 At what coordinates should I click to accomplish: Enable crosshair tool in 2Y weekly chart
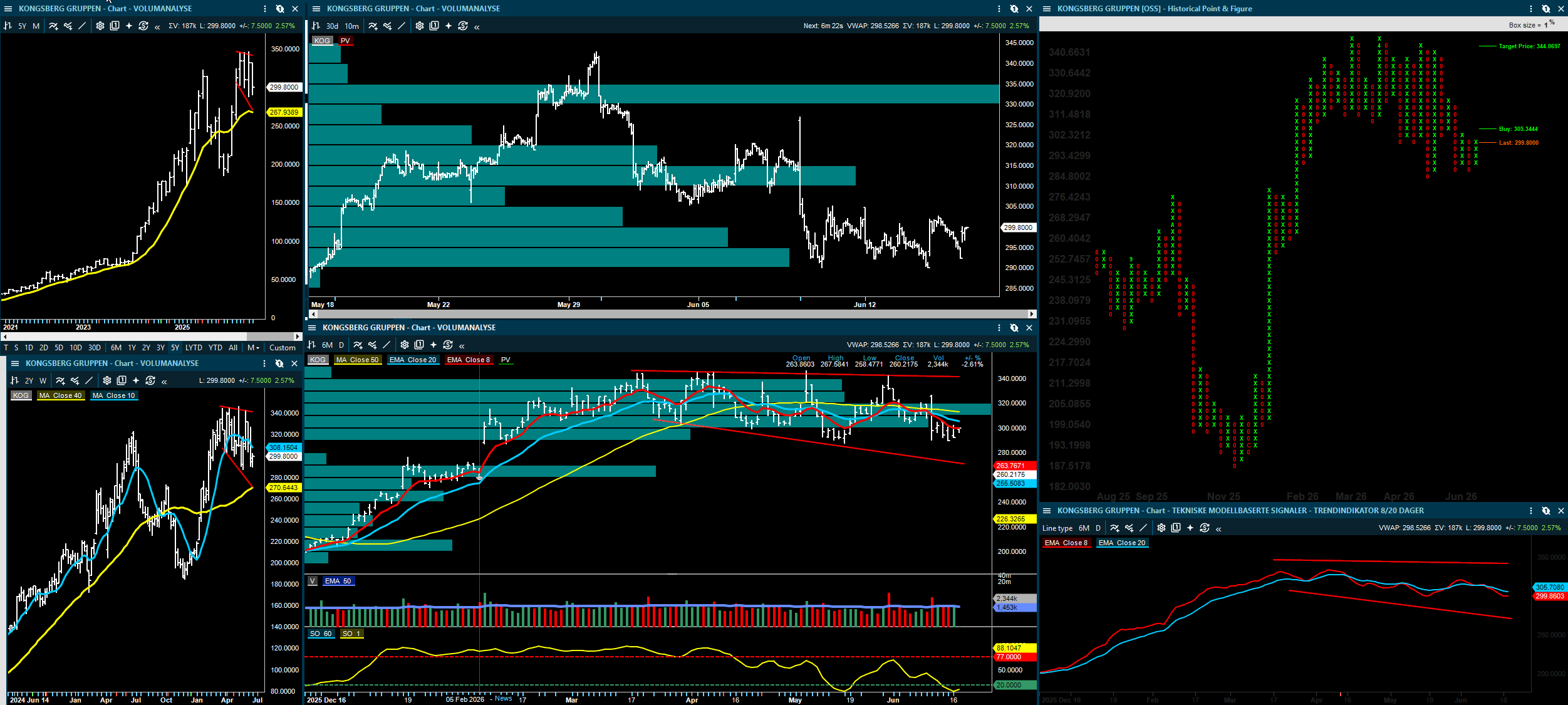pyautogui.click(x=136, y=380)
